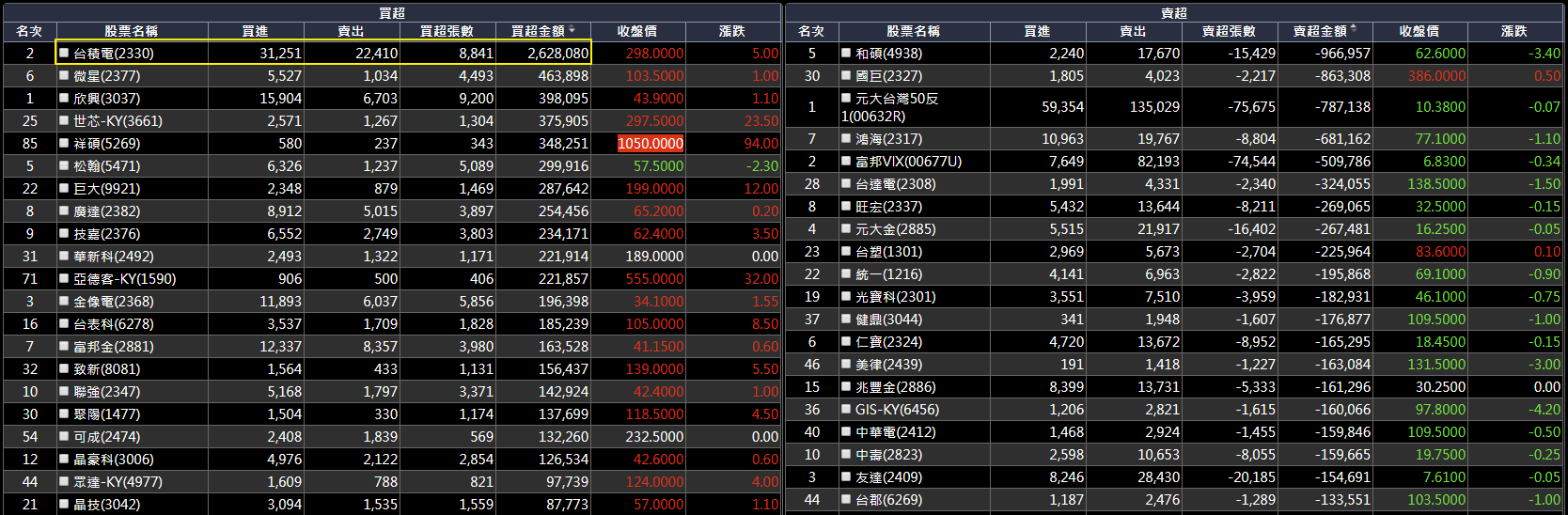
Task: Select stock name 旺宏(2337)
Action: click(x=888, y=207)
